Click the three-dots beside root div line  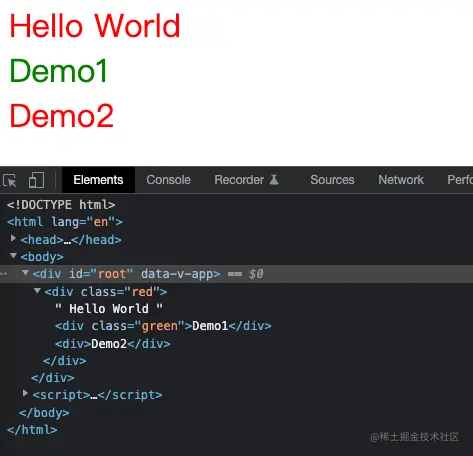click(x=4, y=274)
